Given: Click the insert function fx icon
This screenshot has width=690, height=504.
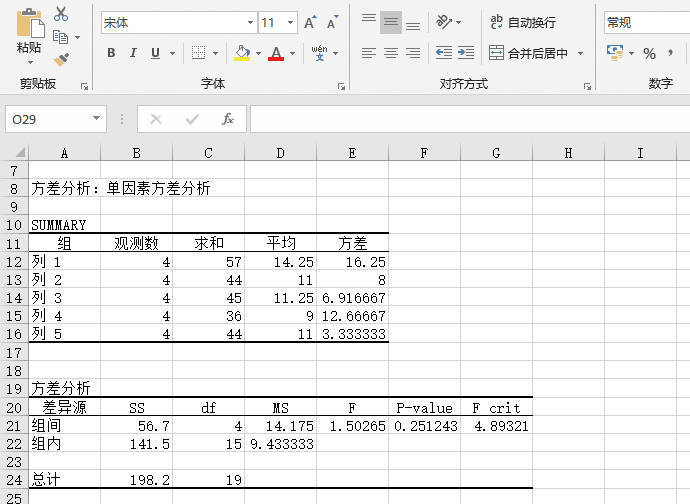Looking at the screenshot, I should click(228, 119).
